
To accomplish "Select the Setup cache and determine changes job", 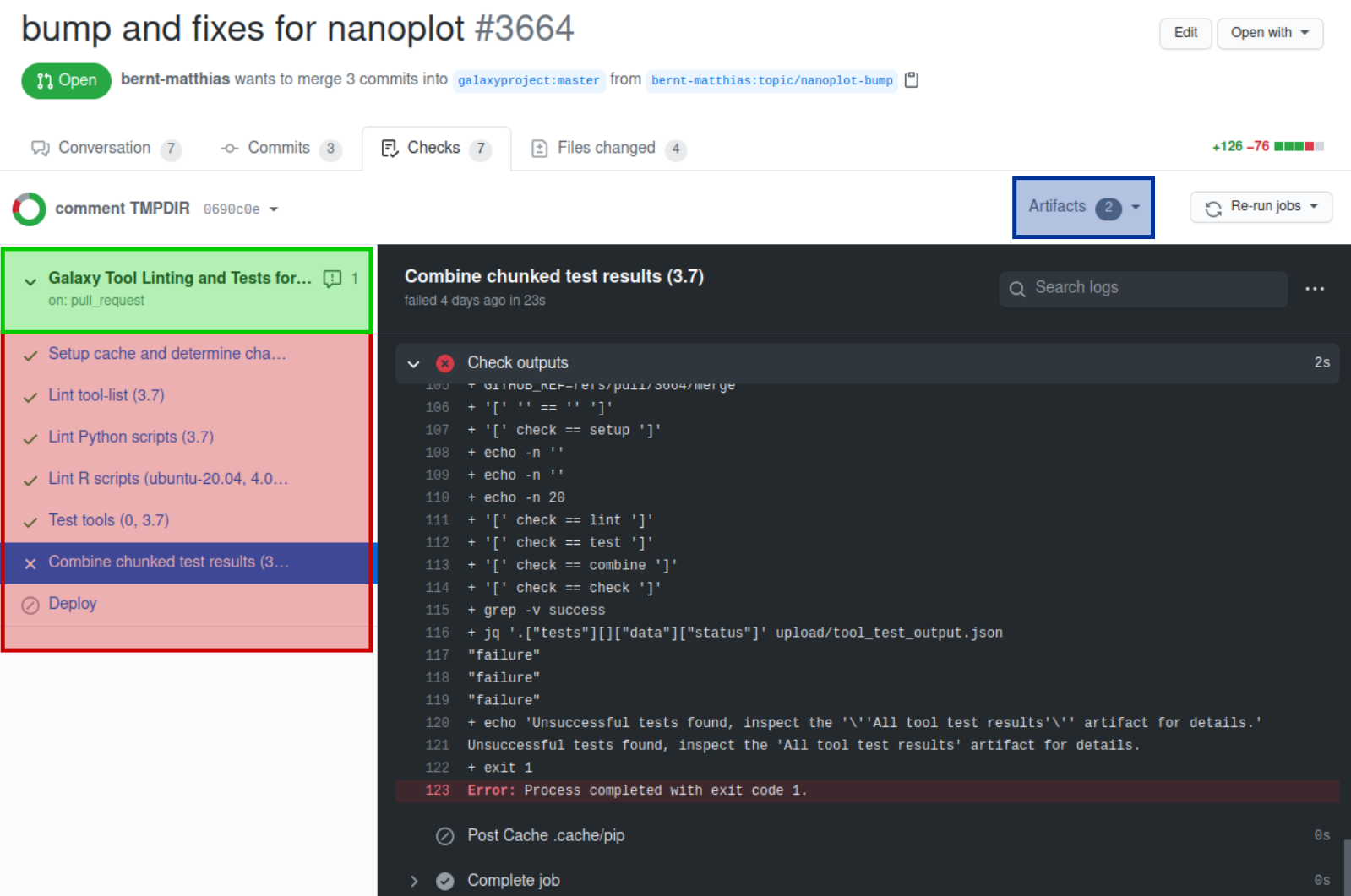I will point(188,354).
